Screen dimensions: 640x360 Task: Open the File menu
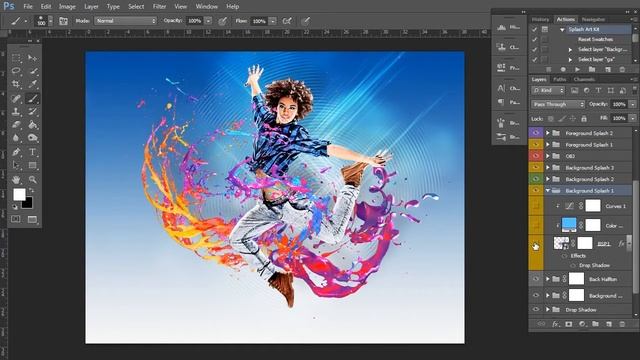pos(28,7)
